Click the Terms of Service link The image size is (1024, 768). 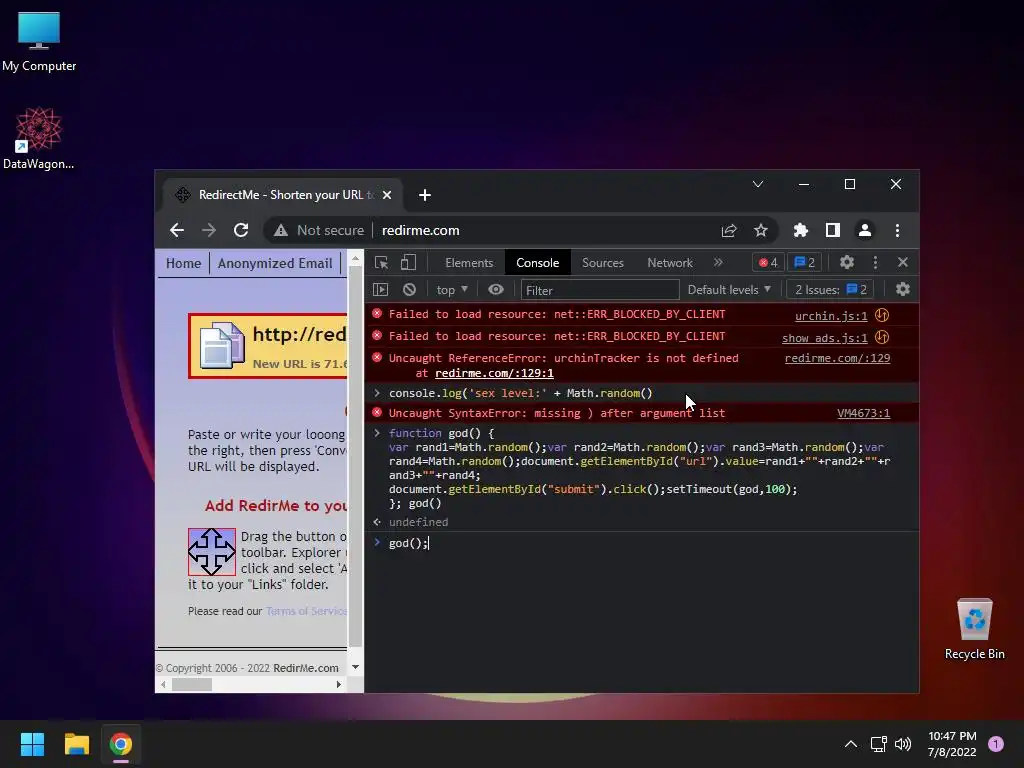306,611
